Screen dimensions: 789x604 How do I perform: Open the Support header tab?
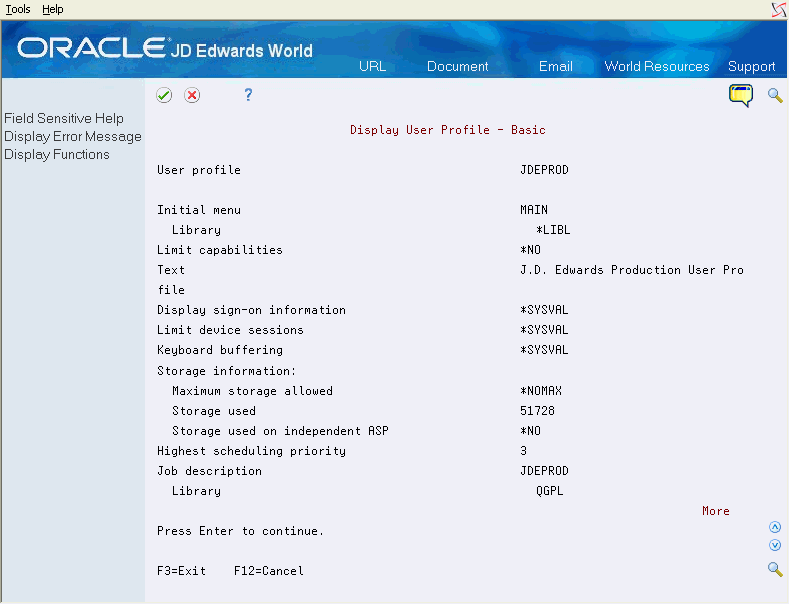click(751, 66)
